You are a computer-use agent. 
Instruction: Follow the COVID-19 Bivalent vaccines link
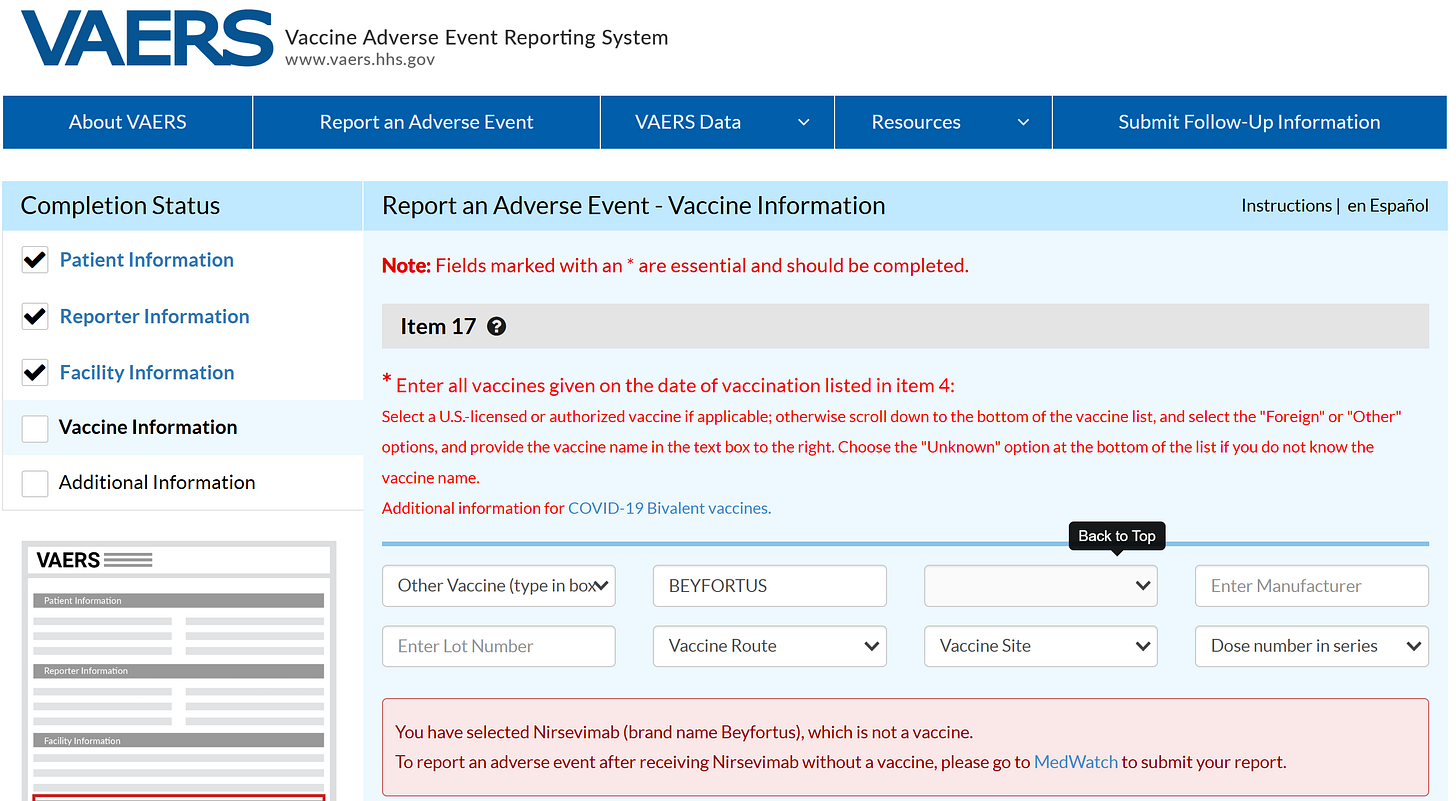pos(669,508)
